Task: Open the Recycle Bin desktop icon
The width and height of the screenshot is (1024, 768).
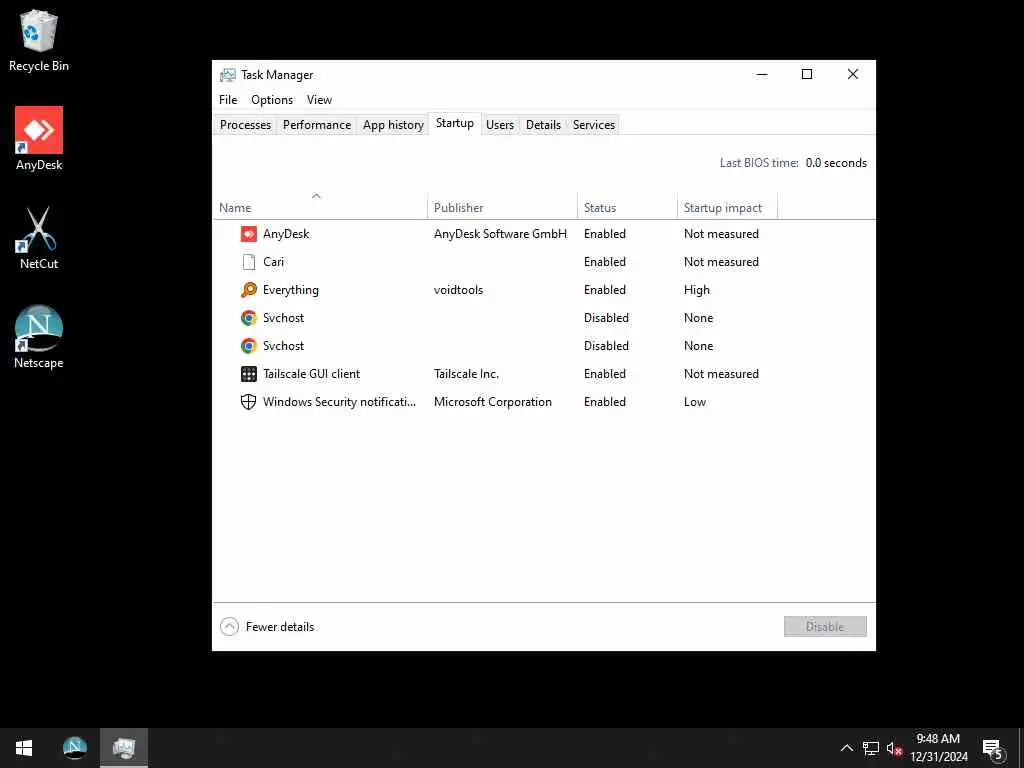Action: tap(39, 40)
